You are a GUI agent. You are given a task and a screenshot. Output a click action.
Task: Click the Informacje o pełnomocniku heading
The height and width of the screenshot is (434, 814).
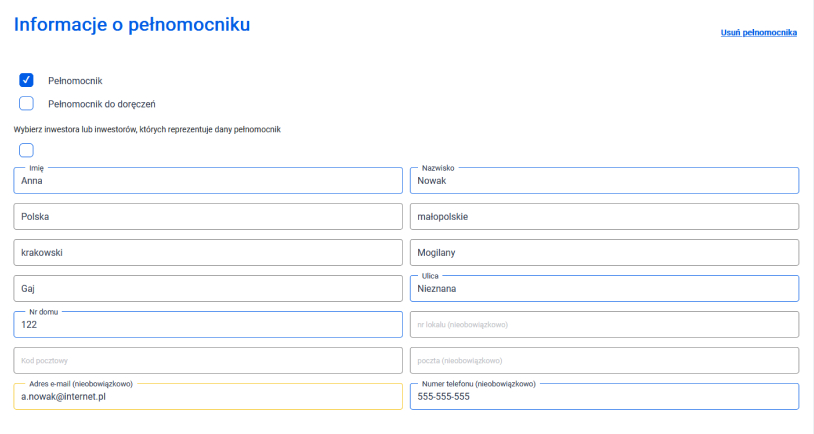coord(132,25)
